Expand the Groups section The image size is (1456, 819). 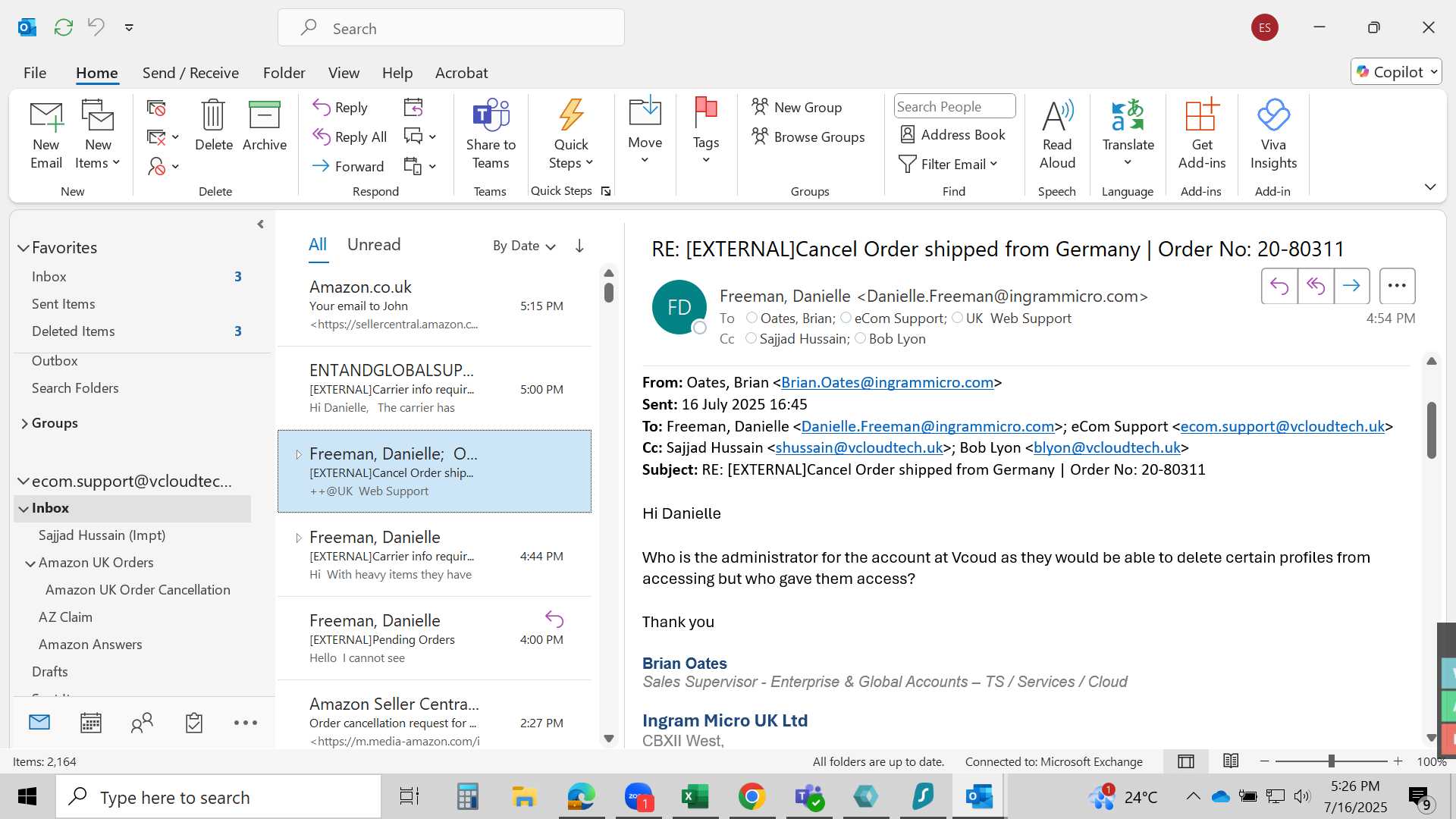[24, 423]
